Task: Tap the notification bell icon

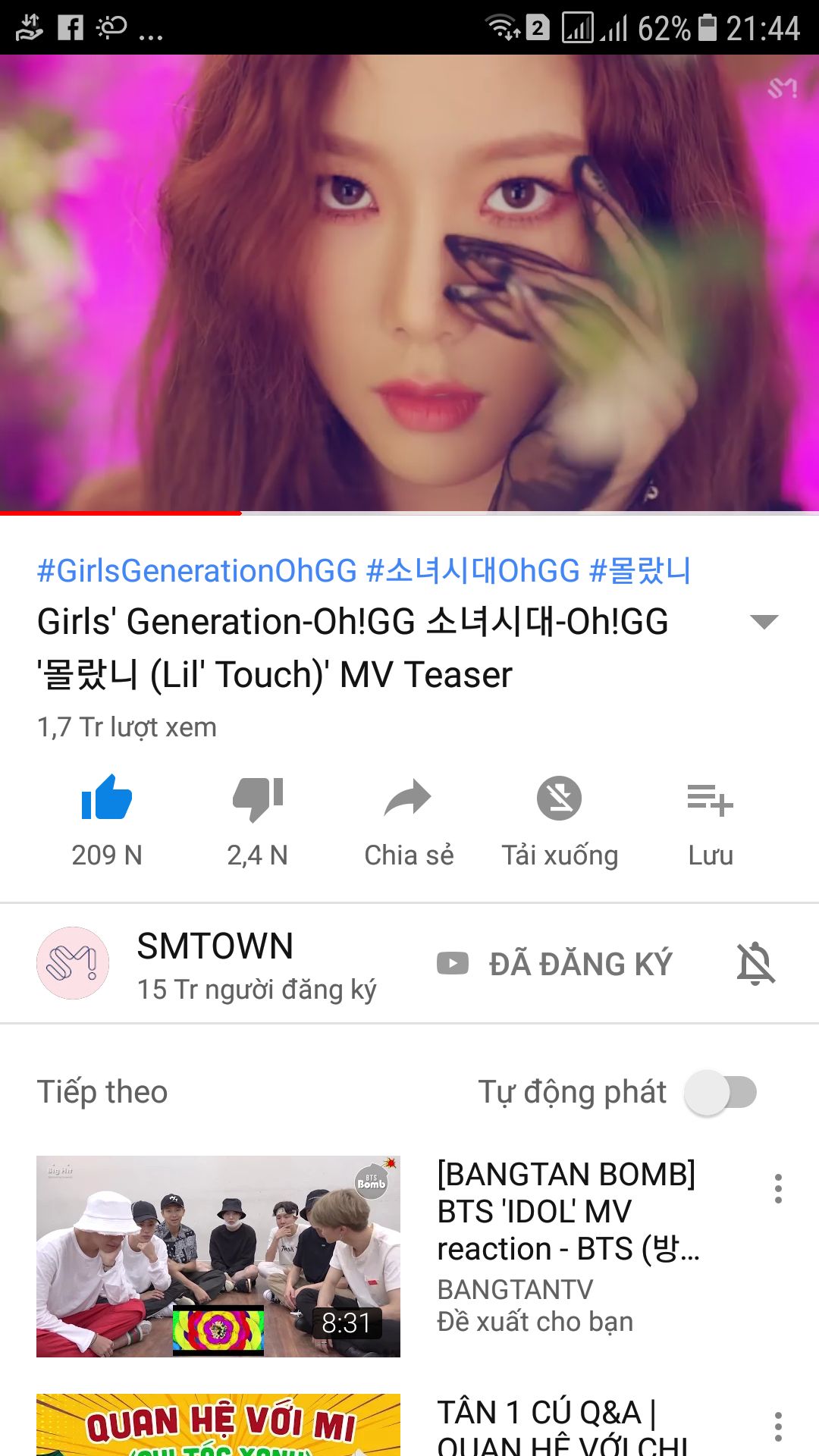Action: (756, 964)
